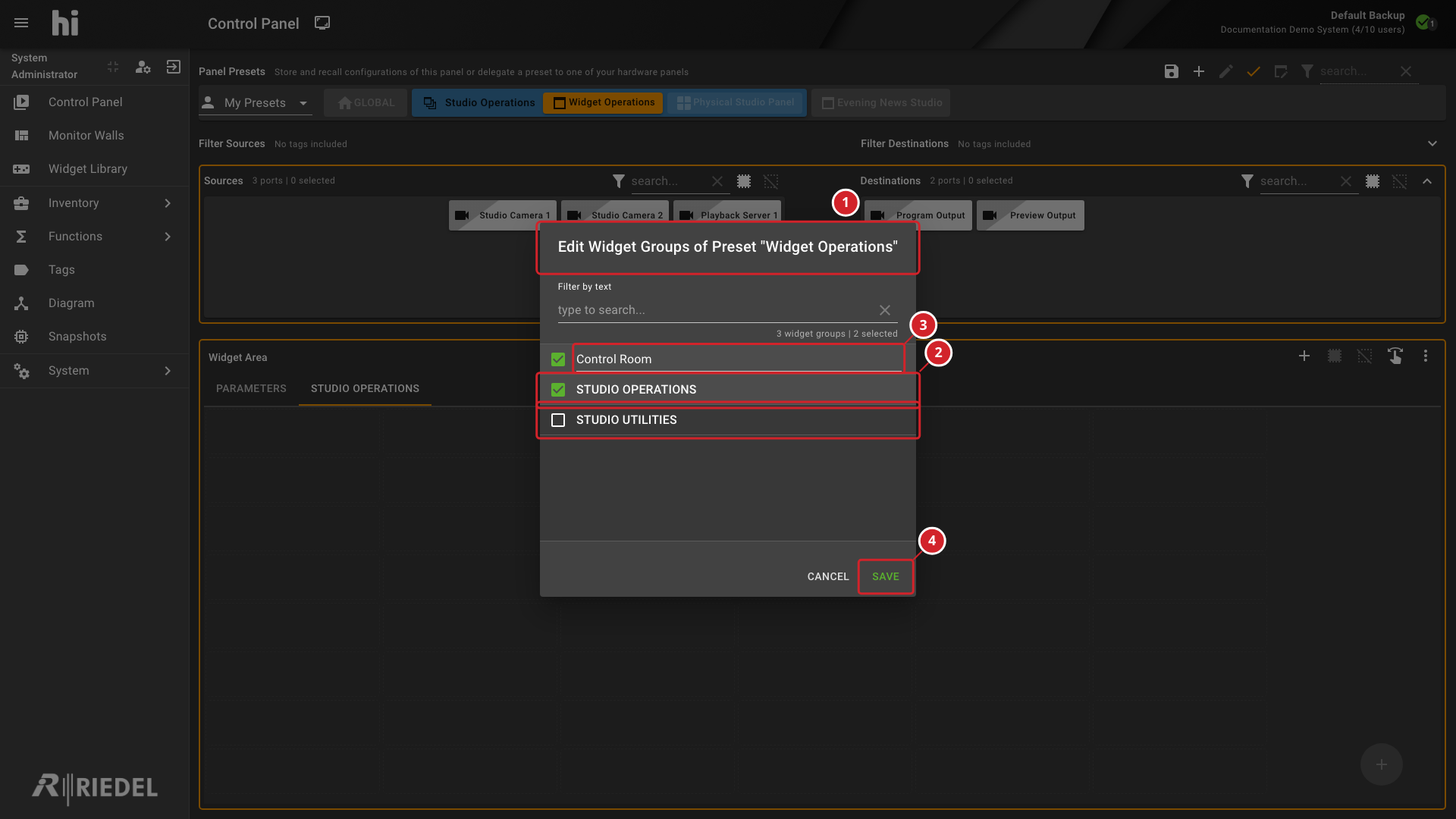Screen dimensions: 1456x819
Task: Click the touch-hand icon in Widget Area
Action: (1395, 356)
